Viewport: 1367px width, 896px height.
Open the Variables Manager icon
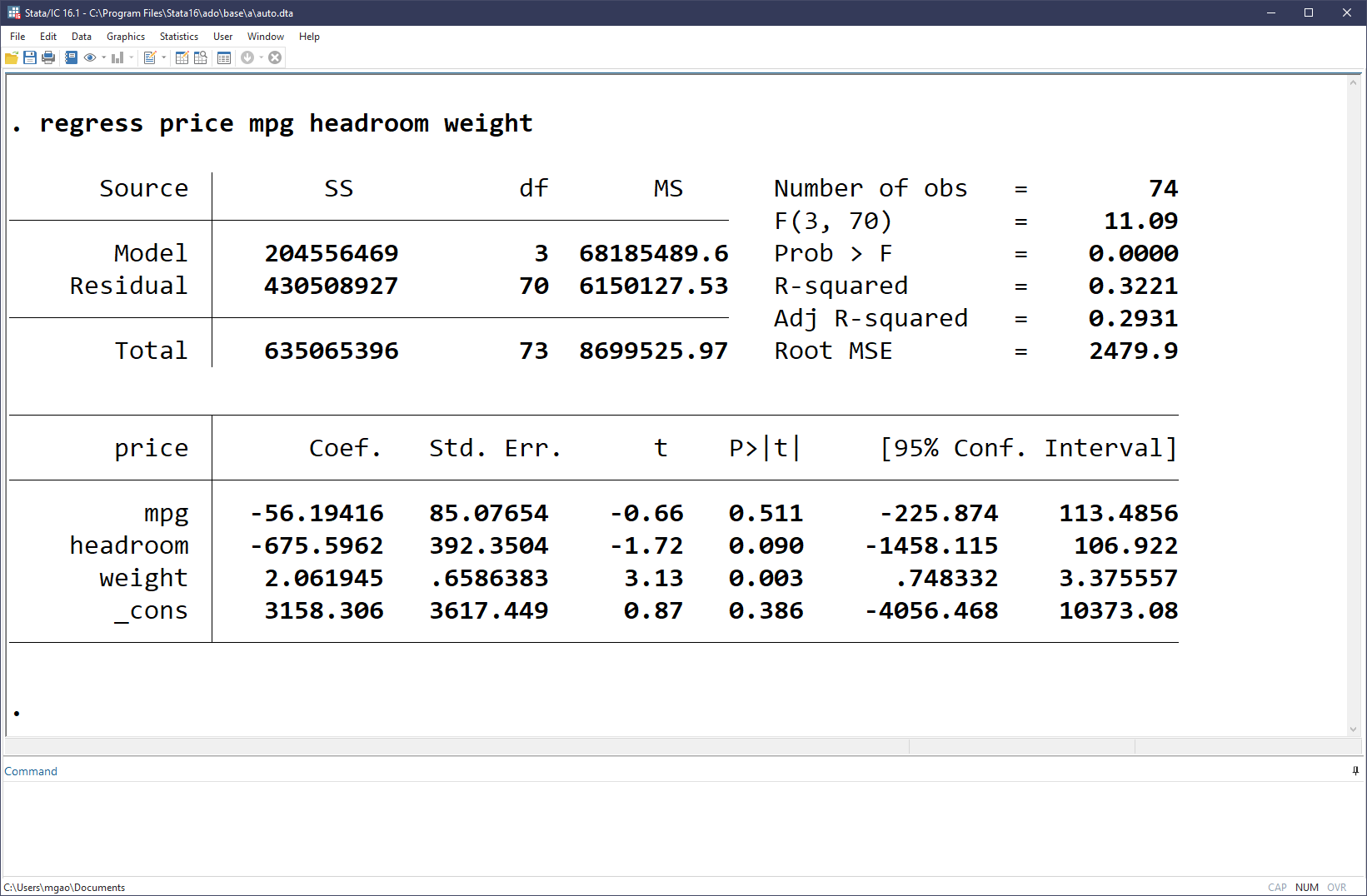[224, 57]
